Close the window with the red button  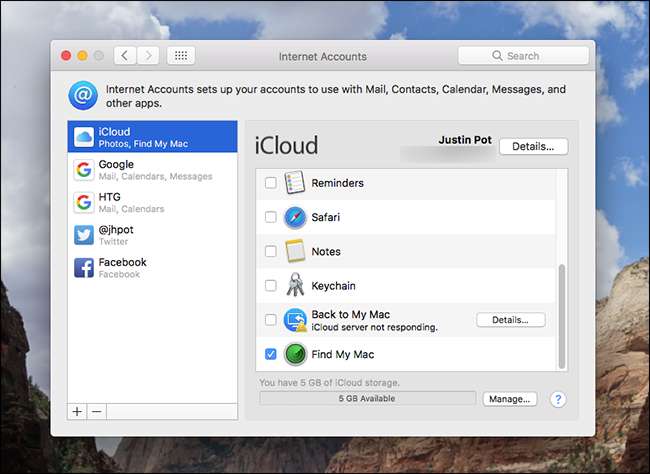[x=66, y=56]
